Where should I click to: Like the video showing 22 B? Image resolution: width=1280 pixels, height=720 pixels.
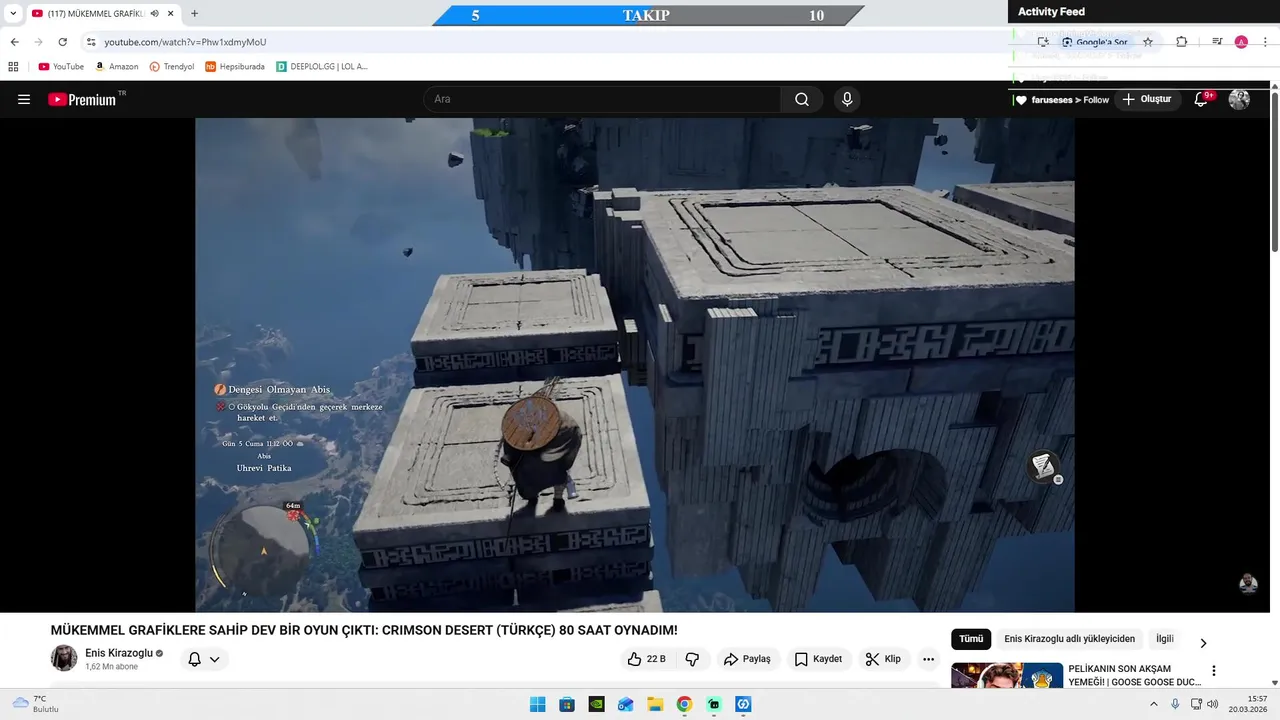[646, 659]
